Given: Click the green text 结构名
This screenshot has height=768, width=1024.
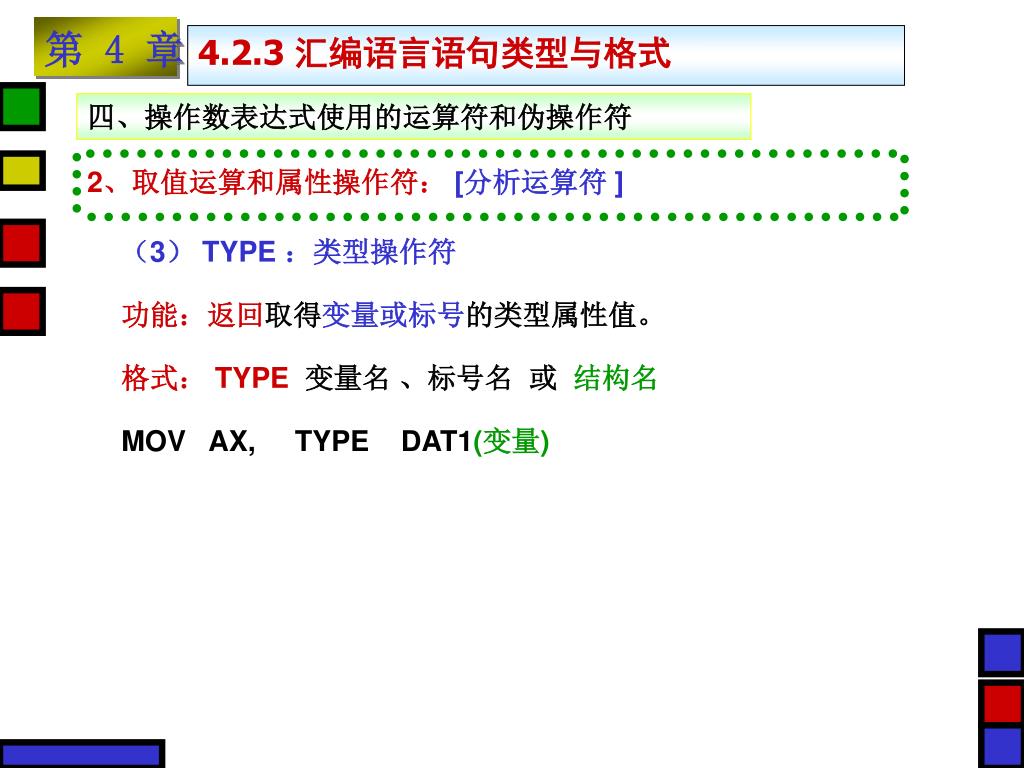Looking at the screenshot, I should pos(616,378).
